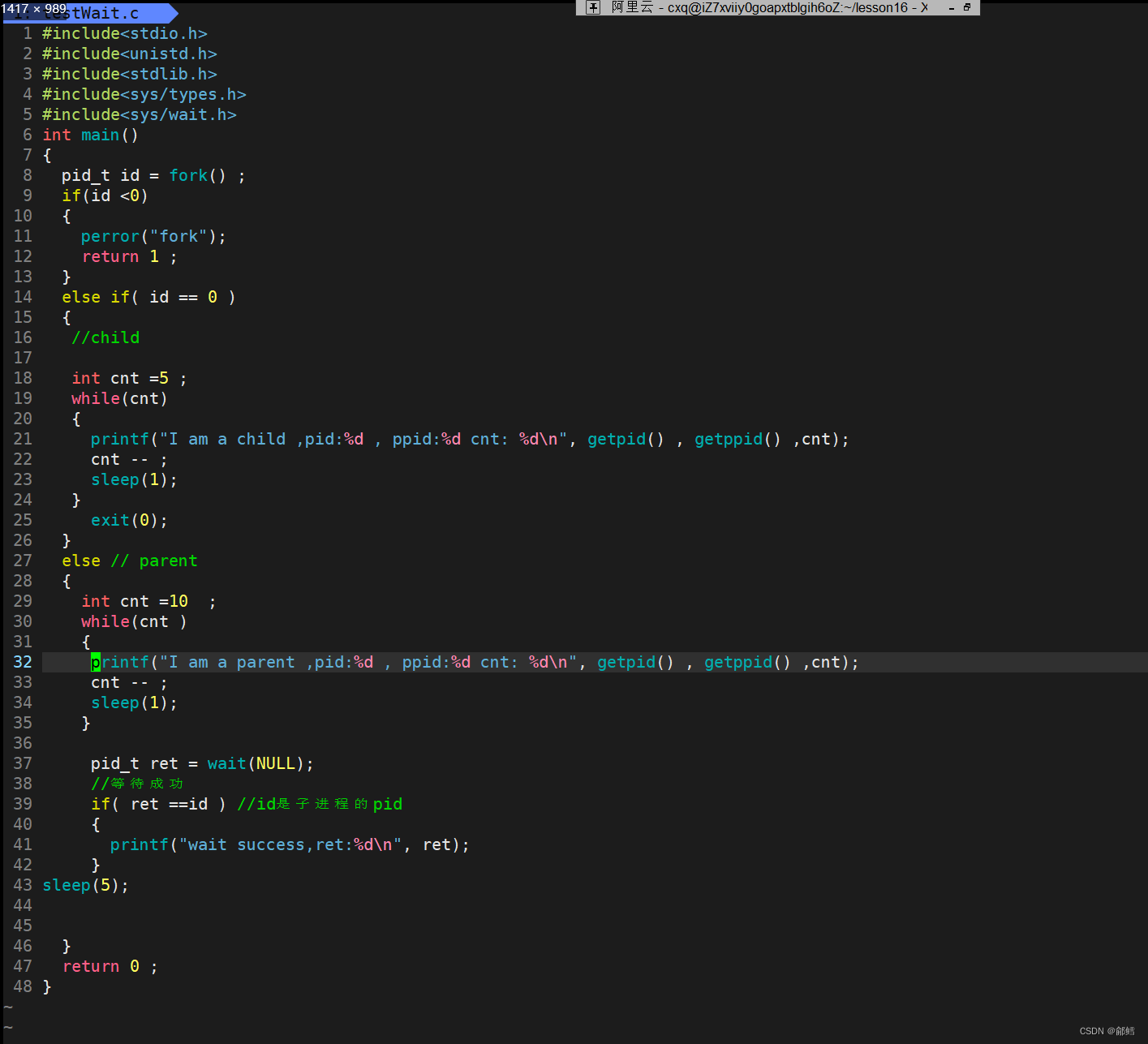Click line number 48 in gutter
The image size is (1148, 1044).
pos(23,986)
